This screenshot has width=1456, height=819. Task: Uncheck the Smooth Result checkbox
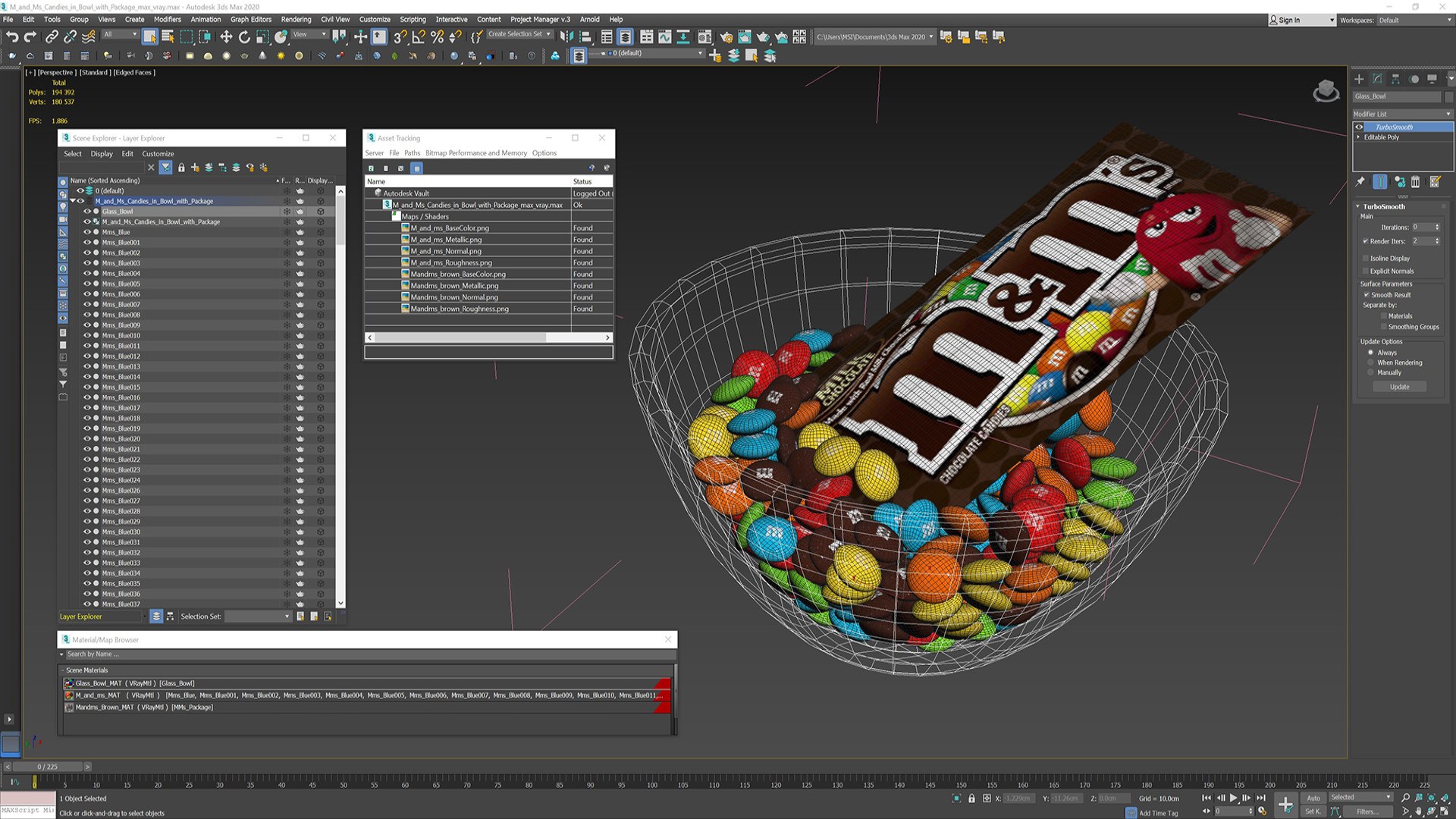(x=1367, y=295)
